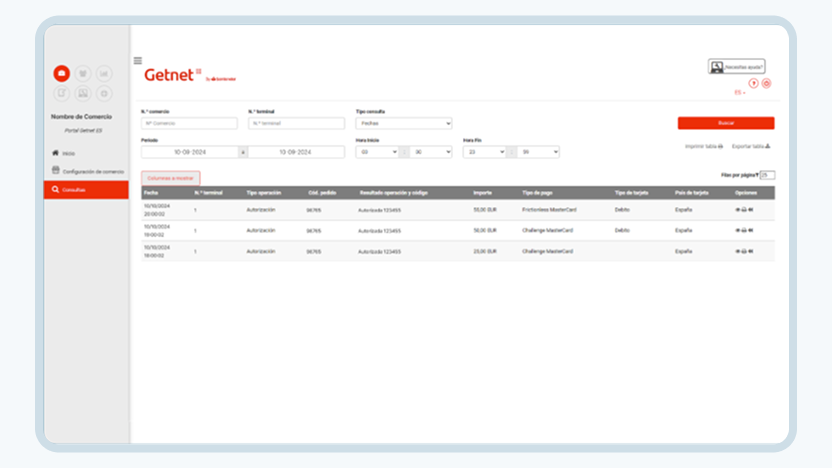Refund arrows icon in the 55,00 EUR row

tap(751, 210)
